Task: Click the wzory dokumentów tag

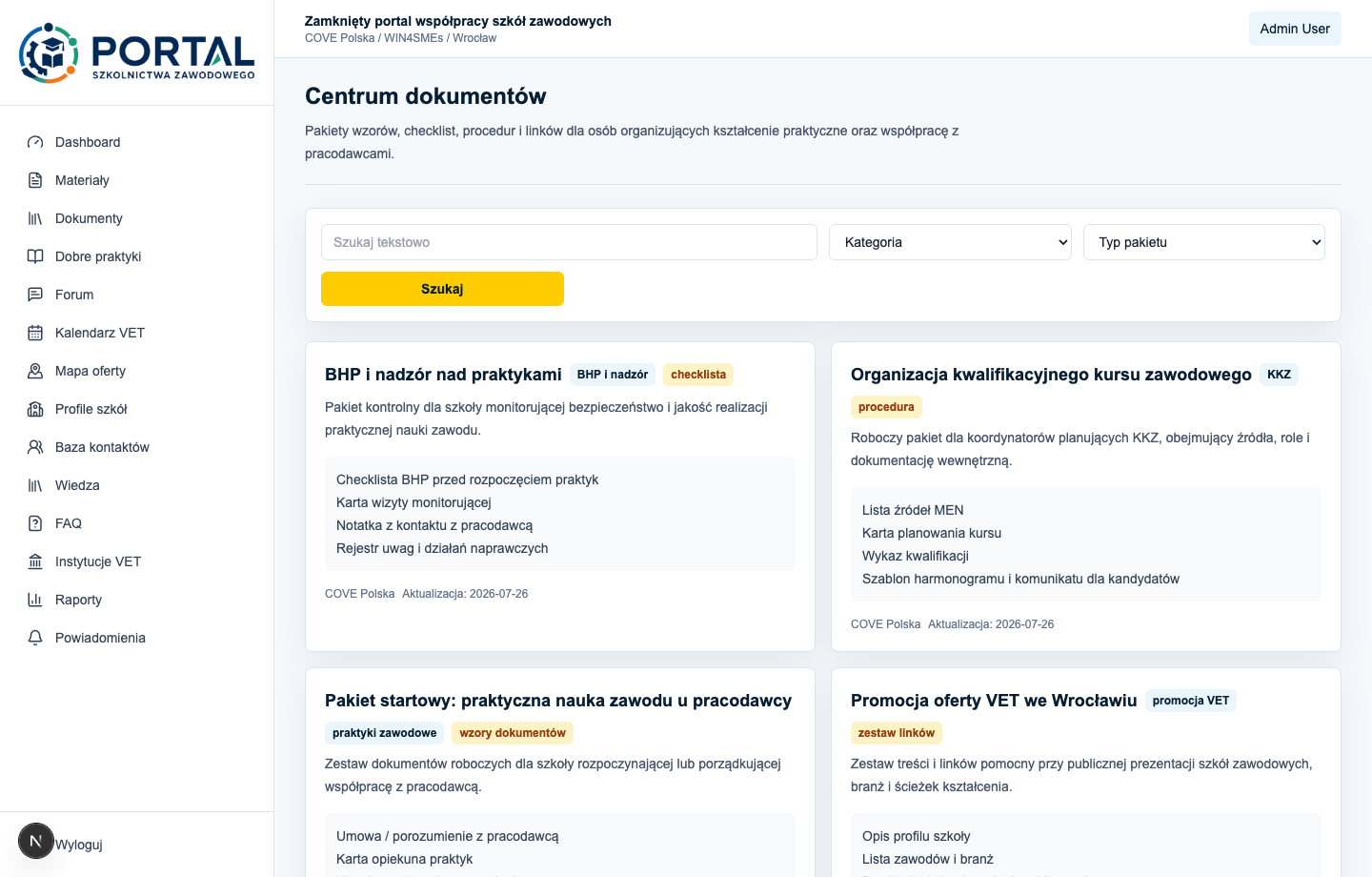Action: tap(513, 733)
